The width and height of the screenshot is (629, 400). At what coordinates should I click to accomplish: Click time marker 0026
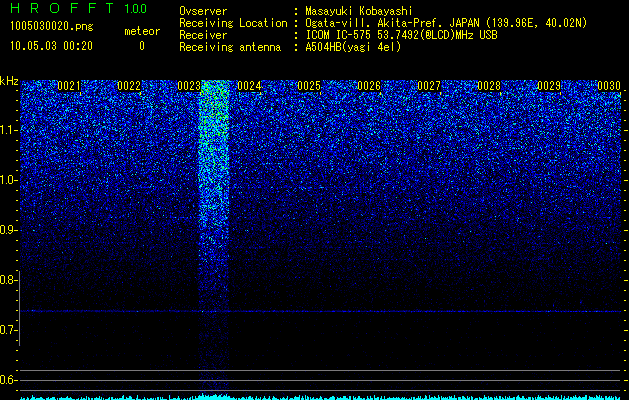[369, 86]
